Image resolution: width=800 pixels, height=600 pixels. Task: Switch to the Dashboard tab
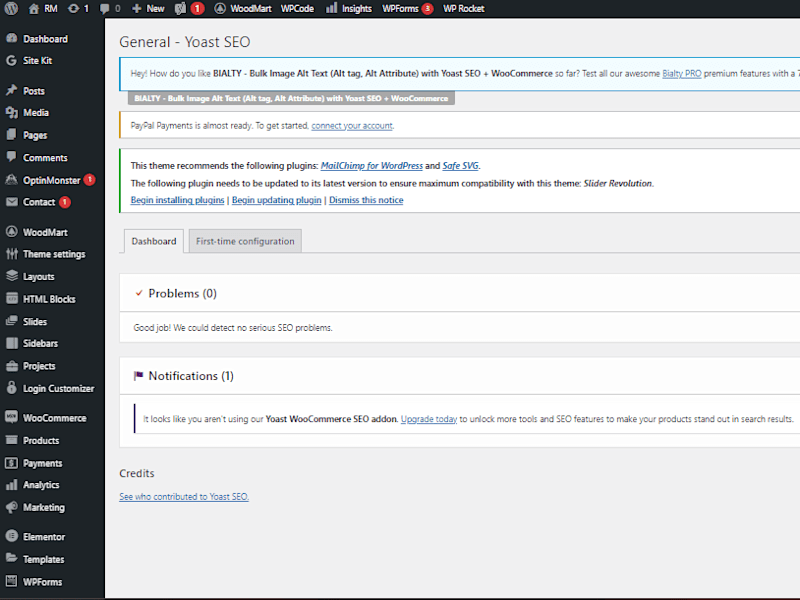pyautogui.click(x=154, y=241)
